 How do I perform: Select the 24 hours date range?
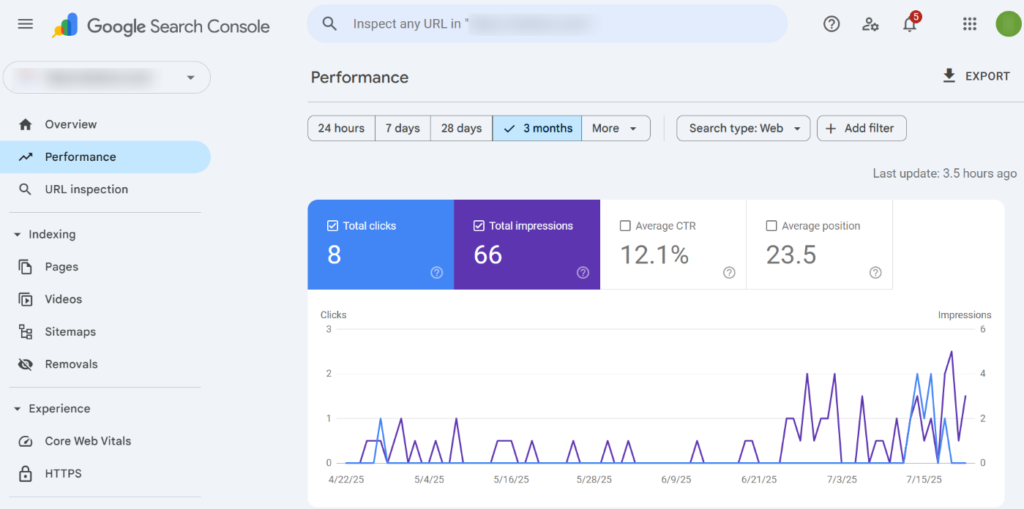coord(341,128)
